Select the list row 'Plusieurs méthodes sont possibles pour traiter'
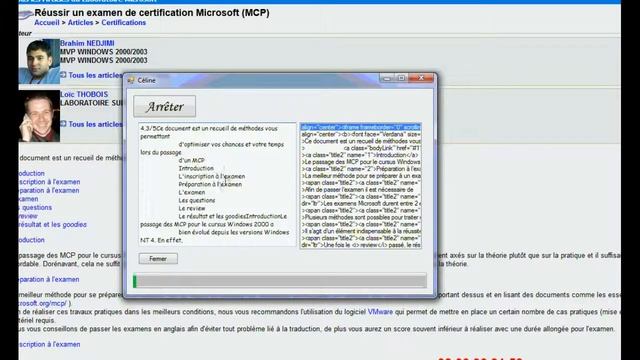This screenshot has height=360, width=640. pyautogui.click(x=361, y=218)
